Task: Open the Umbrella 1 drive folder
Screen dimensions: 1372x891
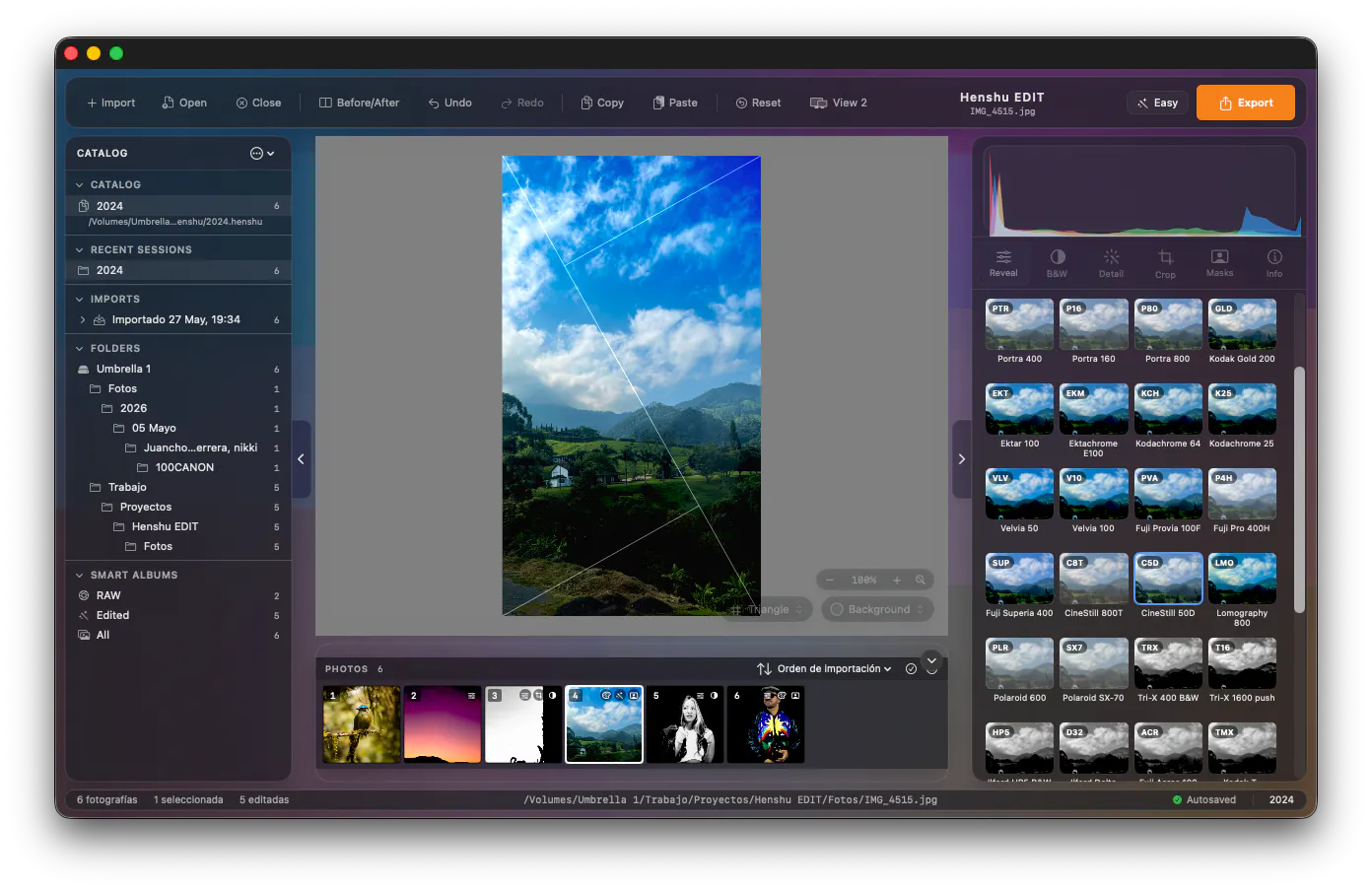Action: (x=178, y=369)
